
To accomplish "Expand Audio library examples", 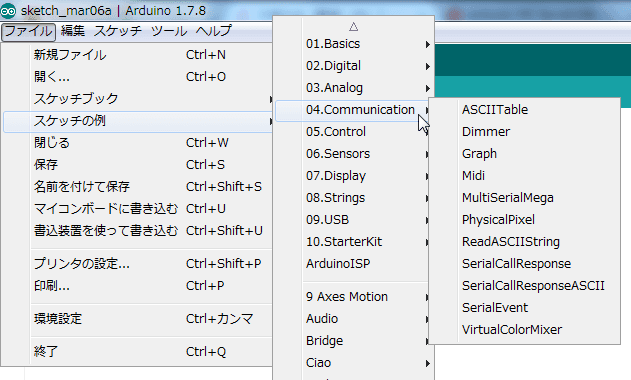I will click(353, 319).
